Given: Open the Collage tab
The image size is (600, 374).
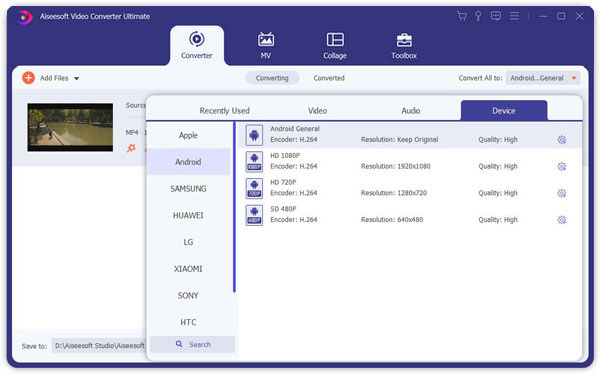Looking at the screenshot, I should click(335, 46).
